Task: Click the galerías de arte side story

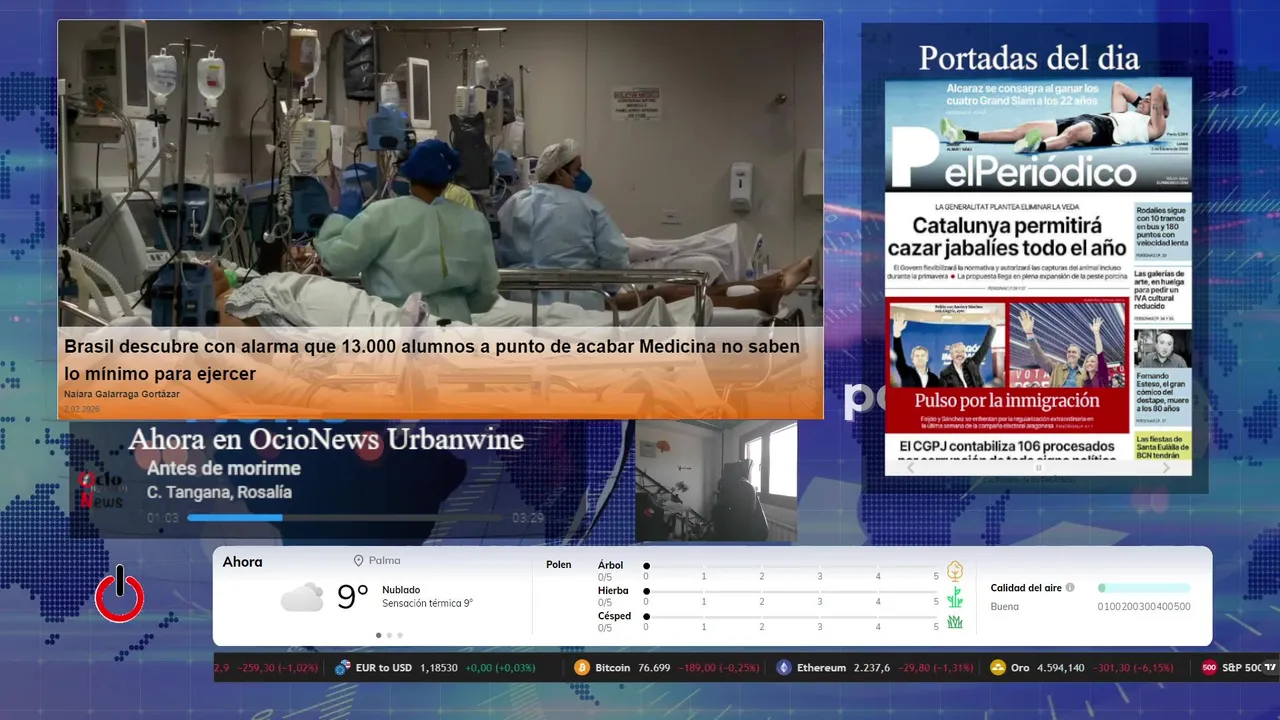Action: click(1162, 291)
